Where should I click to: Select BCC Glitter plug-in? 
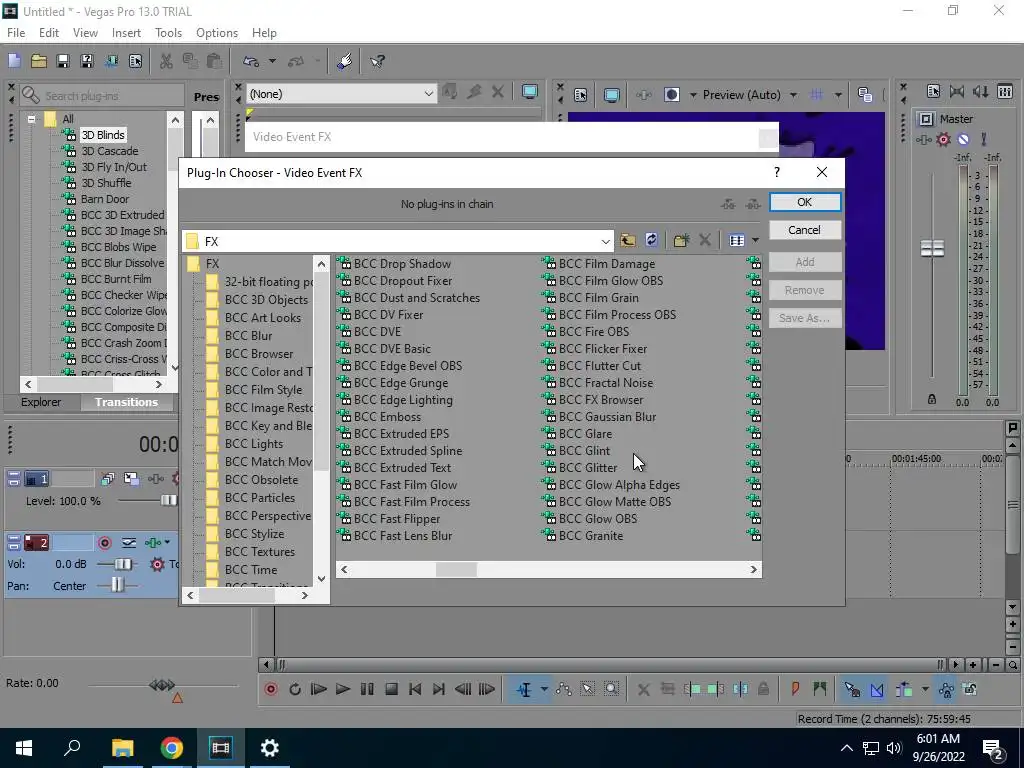pos(588,468)
